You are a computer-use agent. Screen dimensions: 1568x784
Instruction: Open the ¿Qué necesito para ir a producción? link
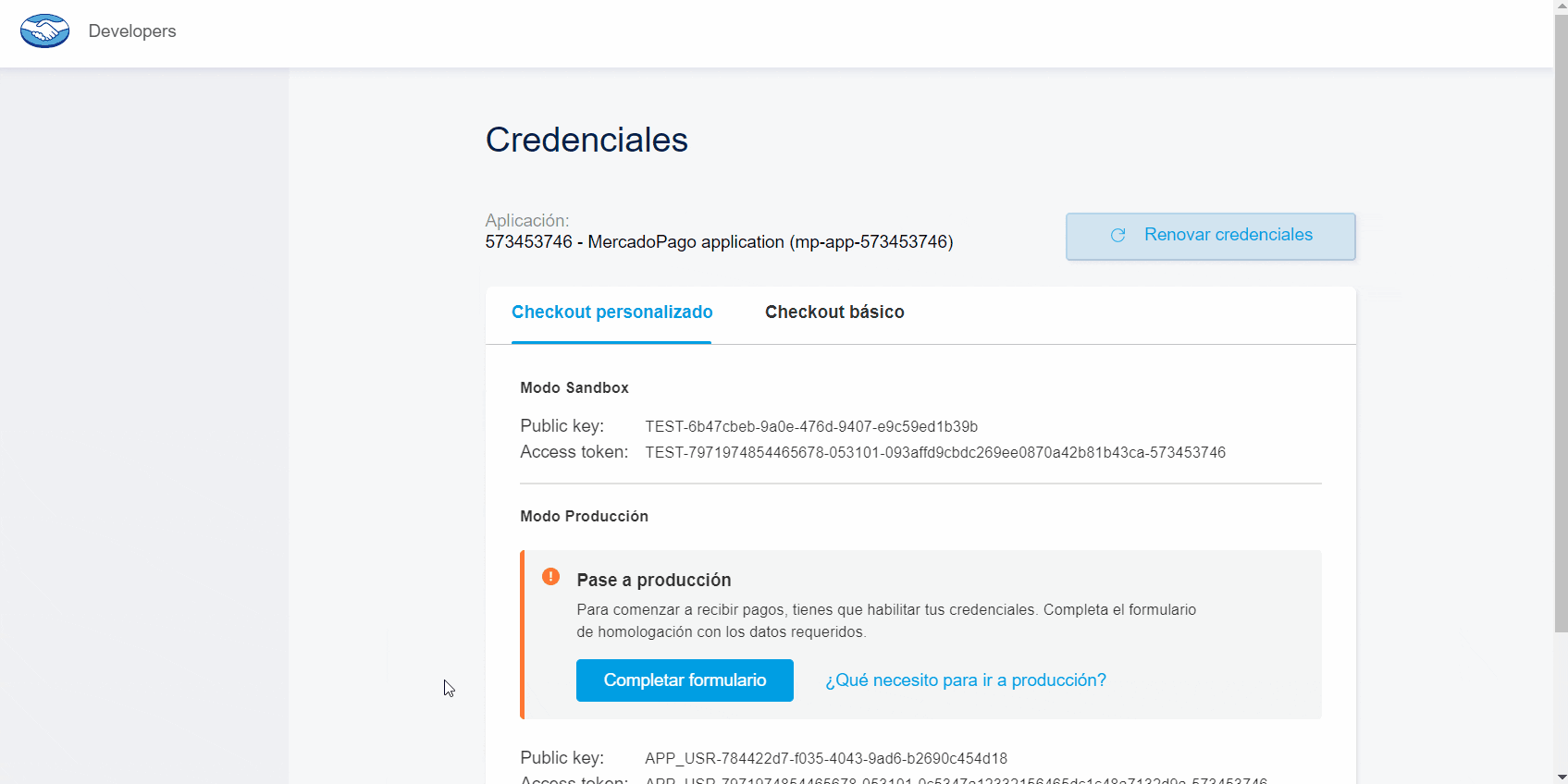point(965,680)
